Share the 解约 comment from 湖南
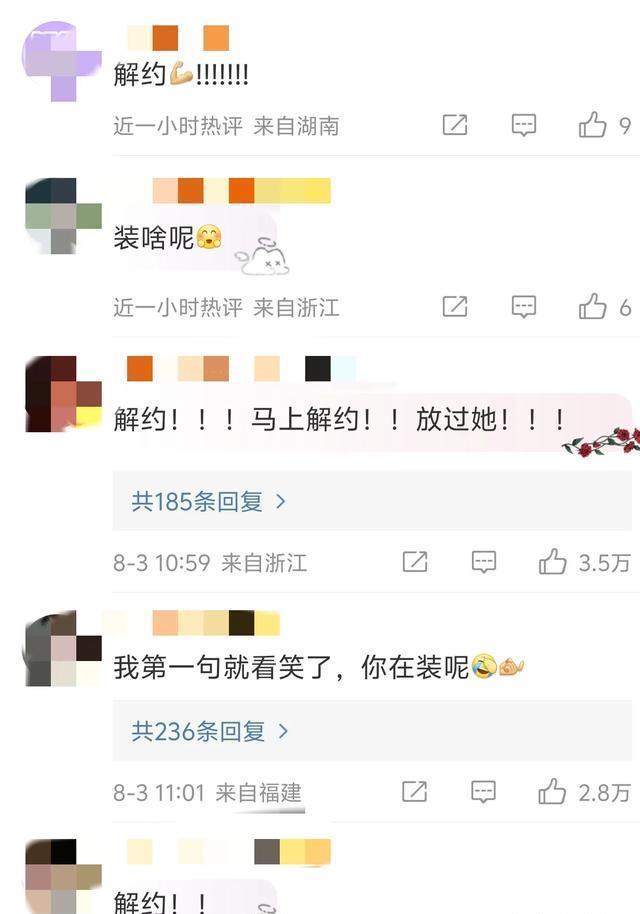Screen dimensions: 640x914 pyautogui.click(x=455, y=125)
